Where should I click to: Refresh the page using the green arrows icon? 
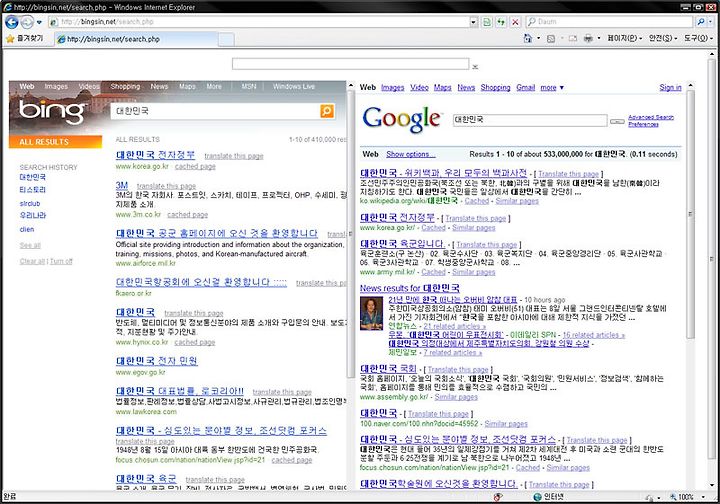[x=501, y=22]
